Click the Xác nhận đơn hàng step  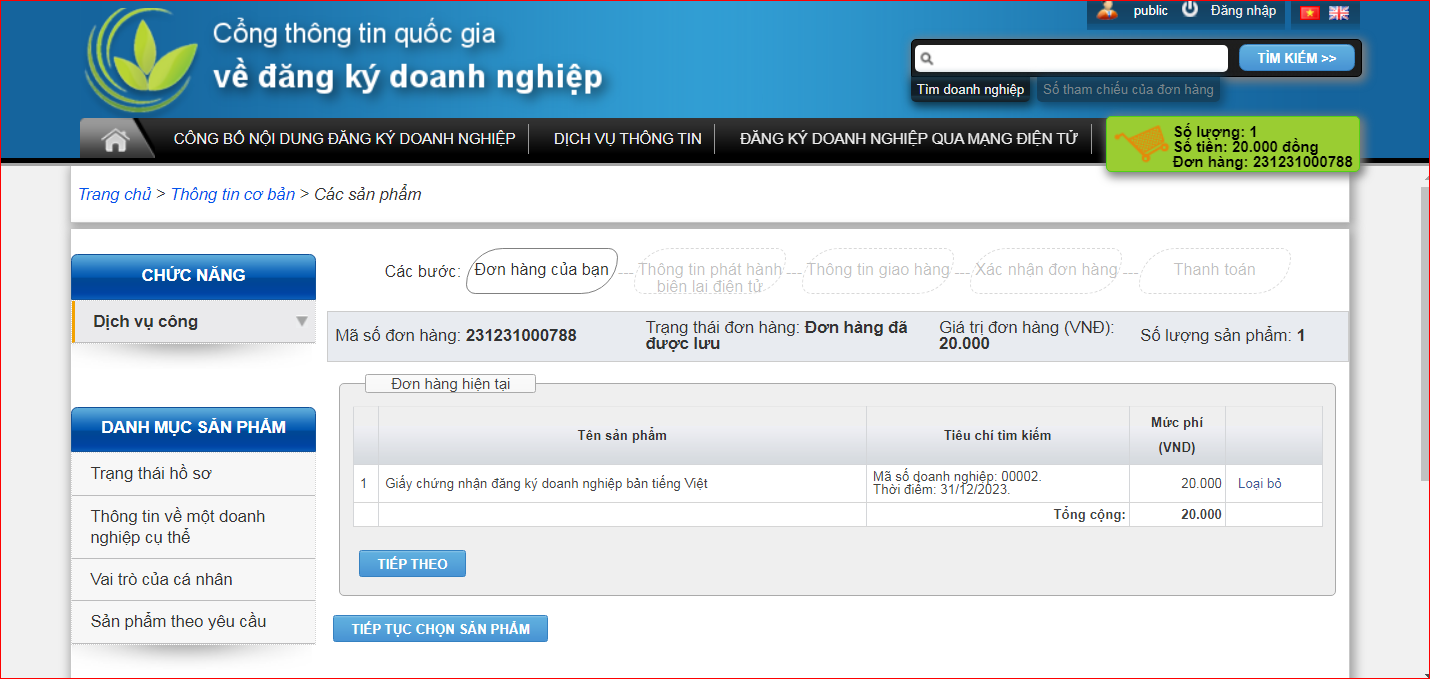1046,270
